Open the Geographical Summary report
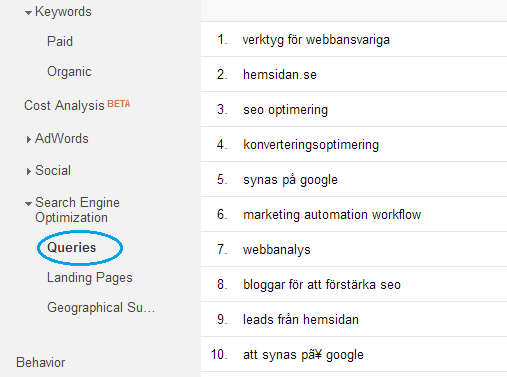This screenshot has width=507, height=377. pyautogui.click(x=101, y=308)
